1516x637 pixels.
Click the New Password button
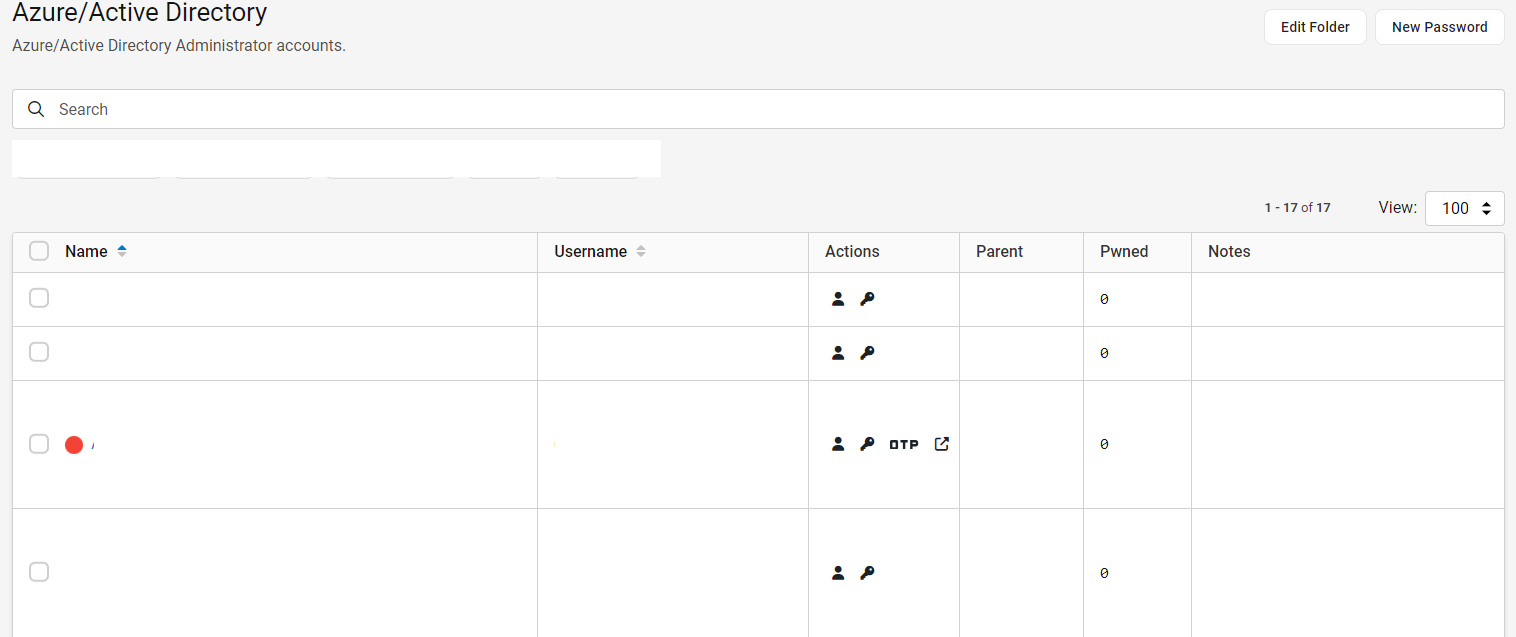click(1439, 27)
